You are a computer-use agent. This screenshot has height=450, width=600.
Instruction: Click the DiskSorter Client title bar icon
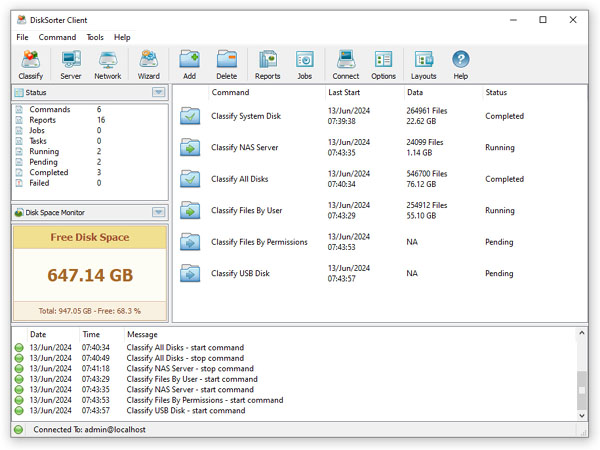pyautogui.click(x=22, y=20)
